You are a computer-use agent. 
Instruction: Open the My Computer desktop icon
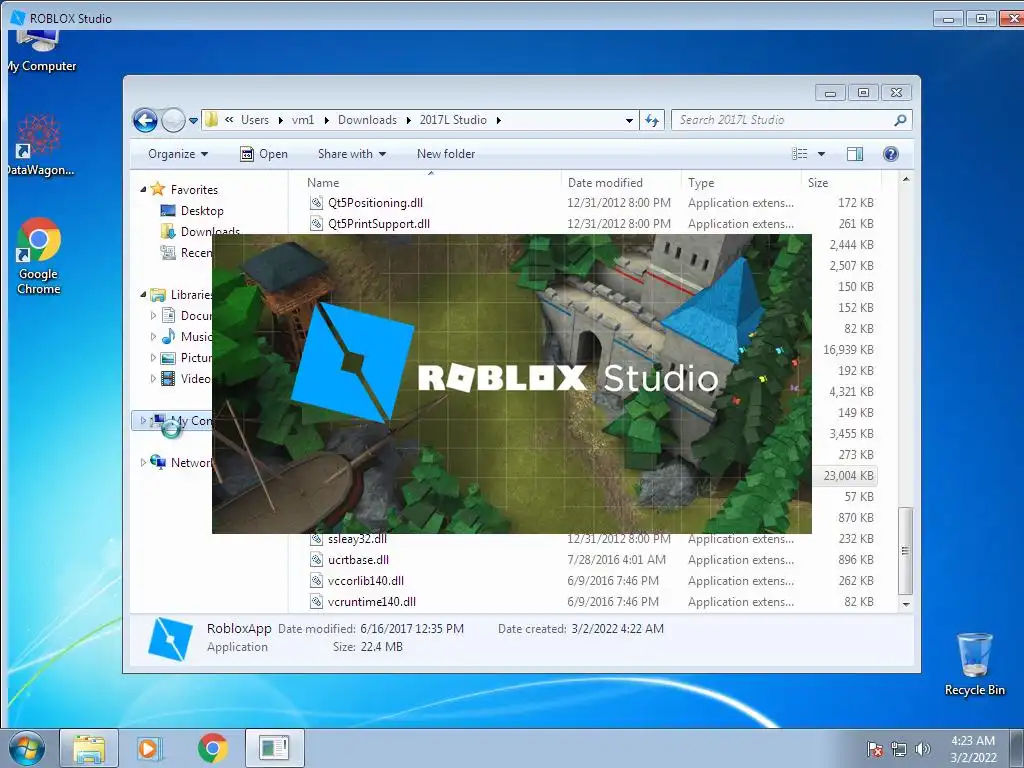[x=40, y=51]
